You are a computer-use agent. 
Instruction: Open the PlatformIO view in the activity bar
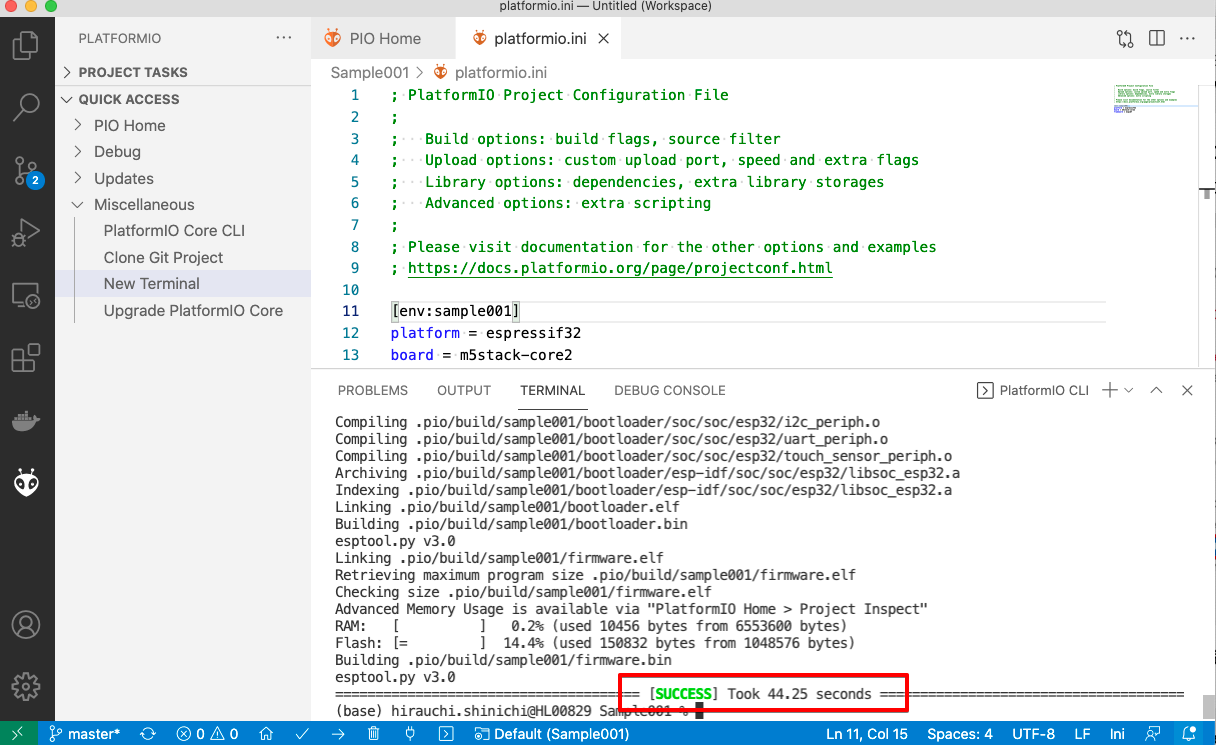coord(27,481)
